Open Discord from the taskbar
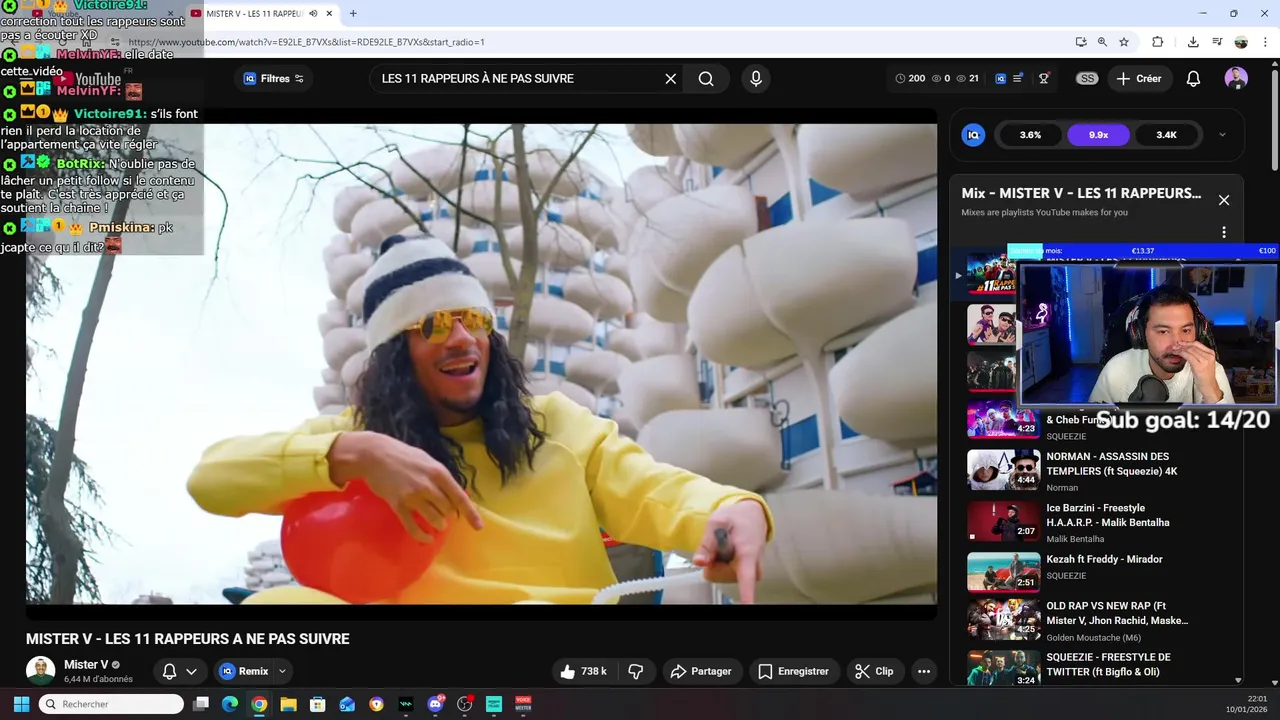The width and height of the screenshot is (1280, 720). 435,704
